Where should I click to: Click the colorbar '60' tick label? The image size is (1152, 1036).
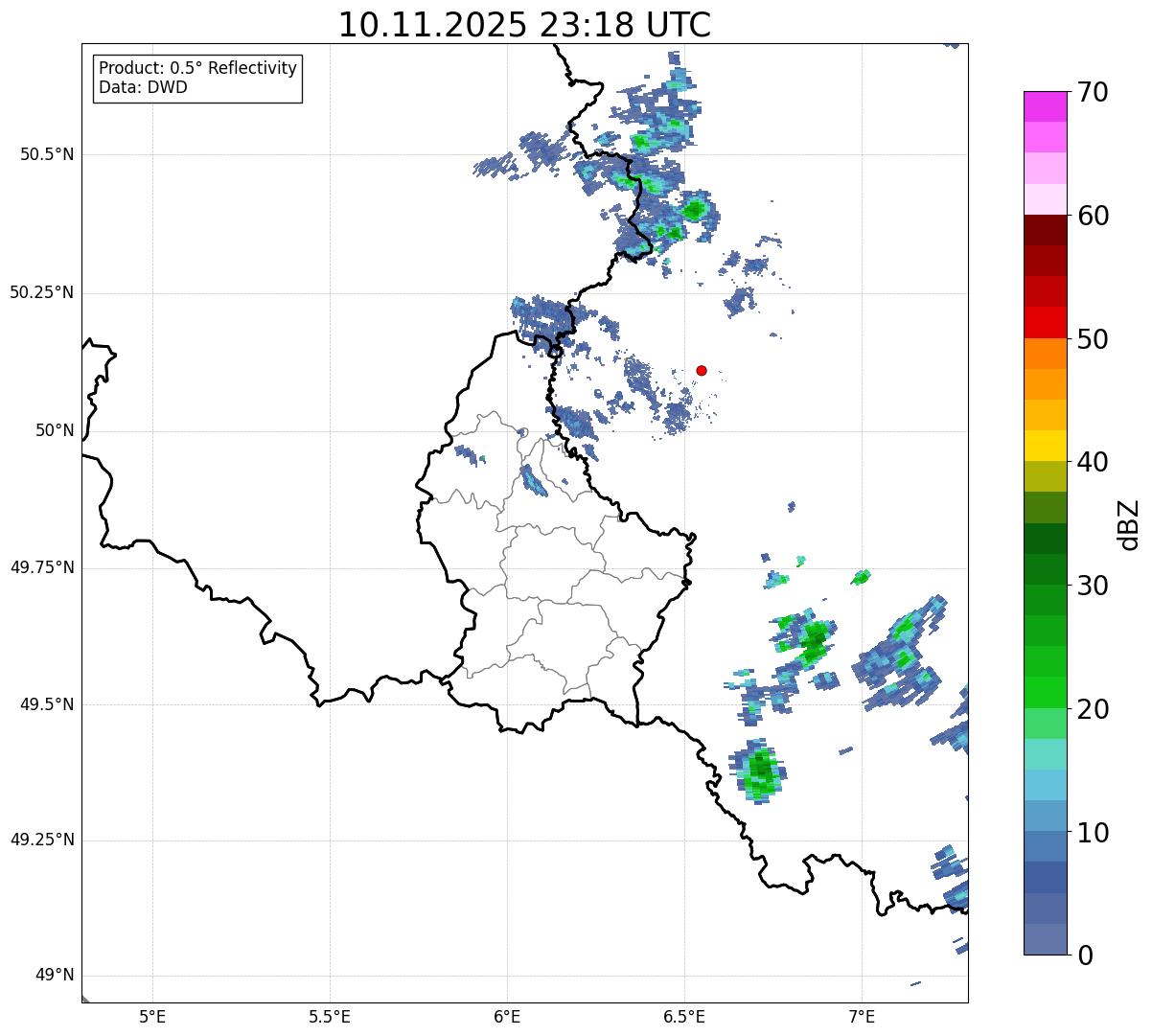pos(1093,217)
